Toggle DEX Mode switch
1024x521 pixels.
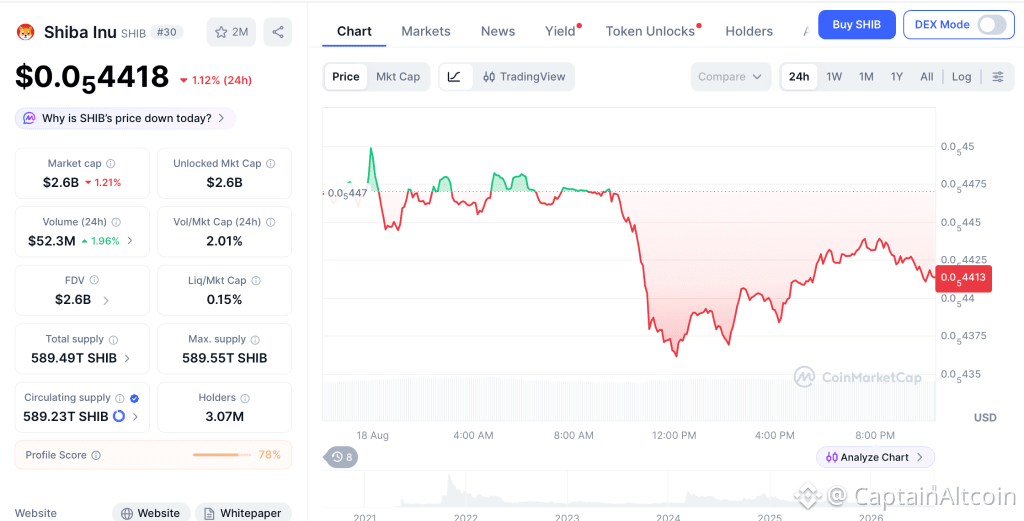[991, 25]
